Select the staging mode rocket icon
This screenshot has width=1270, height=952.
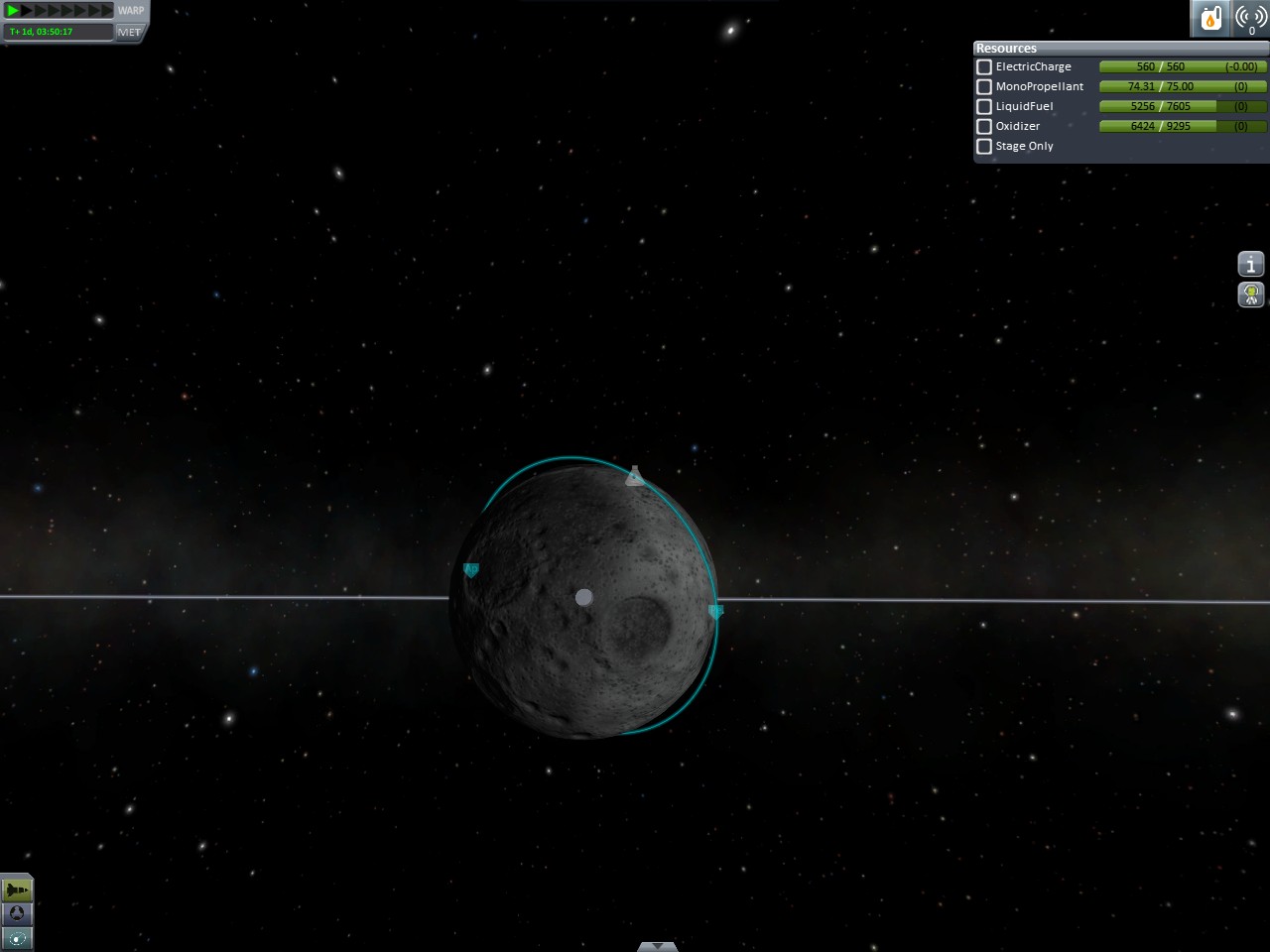coord(17,890)
